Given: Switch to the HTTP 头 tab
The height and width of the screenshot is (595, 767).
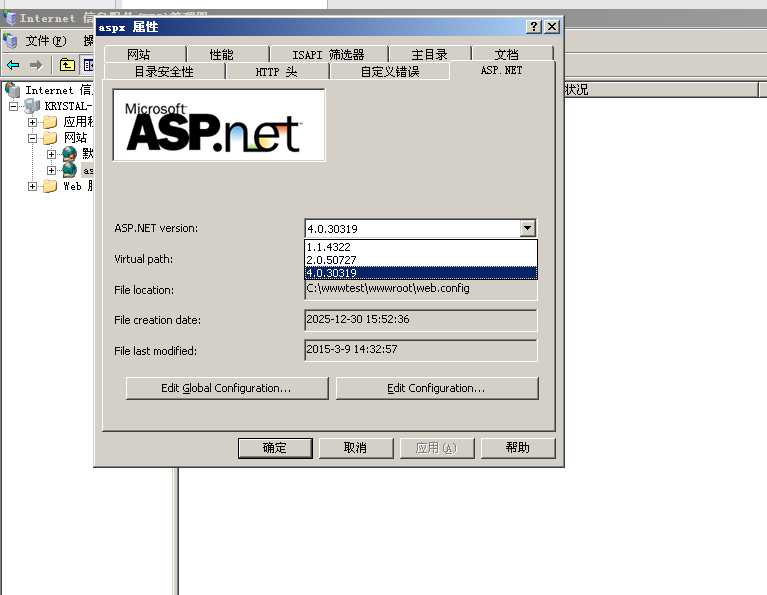Looking at the screenshot, I should (x=277, y=71).
